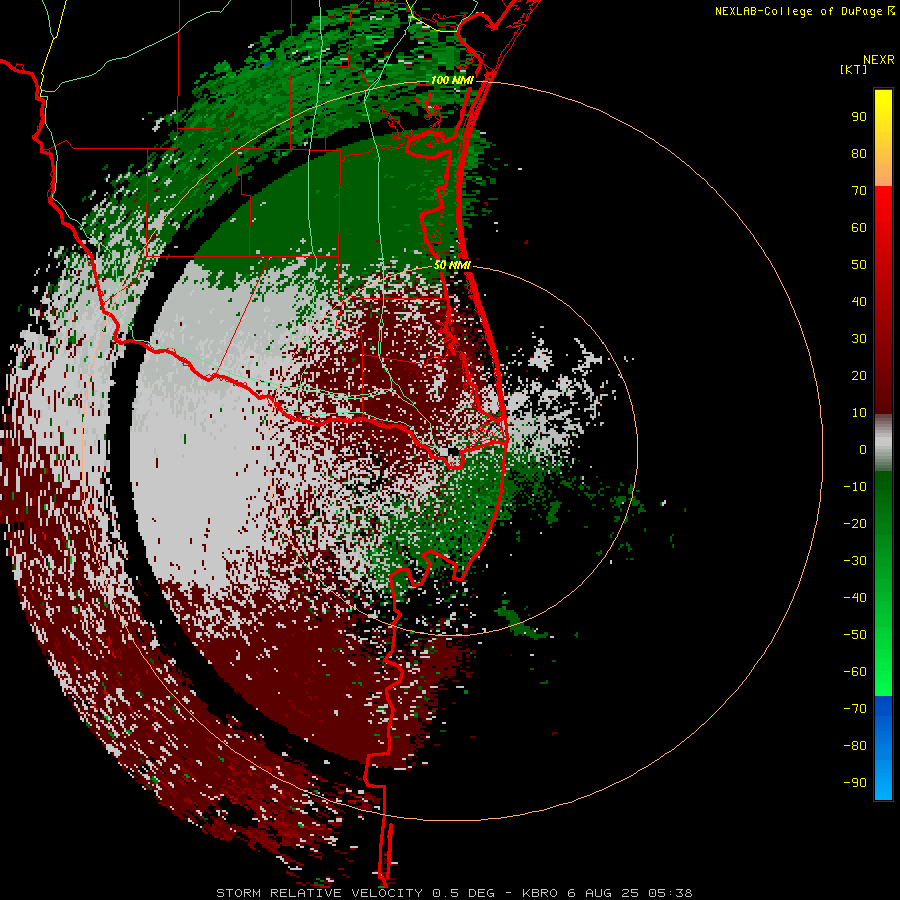Viewport: 900px width, 900px height.
Task: Click the black radar site marker at center
Action: point(453,452)
